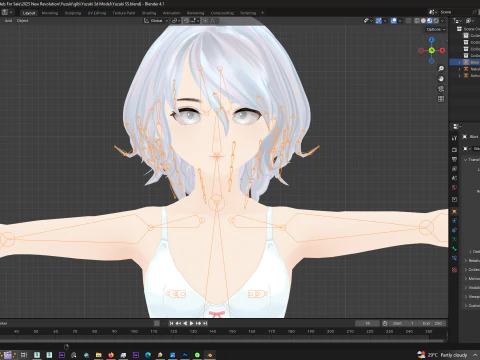Open the Rendering workspace tab
Screen dimensions: 480x360
tap(195, 13)
